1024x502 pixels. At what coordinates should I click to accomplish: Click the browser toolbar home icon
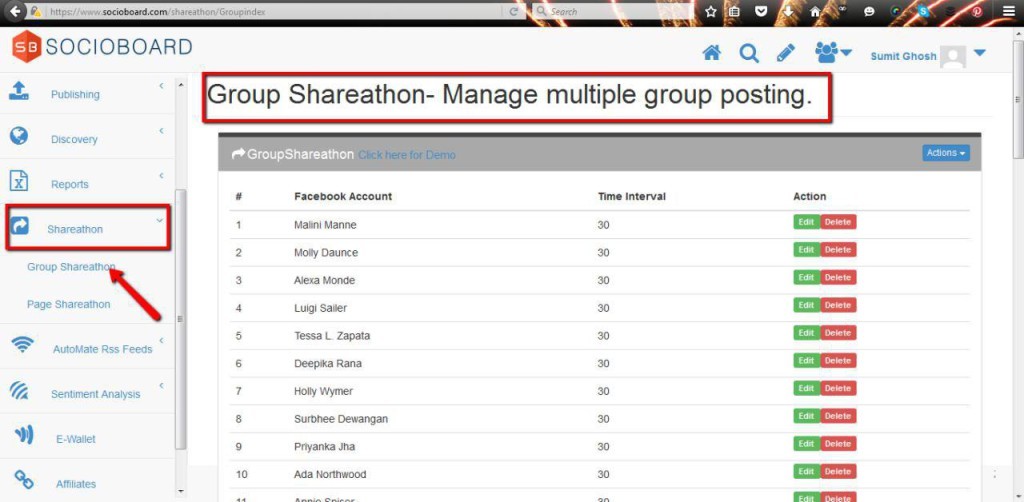814,12
